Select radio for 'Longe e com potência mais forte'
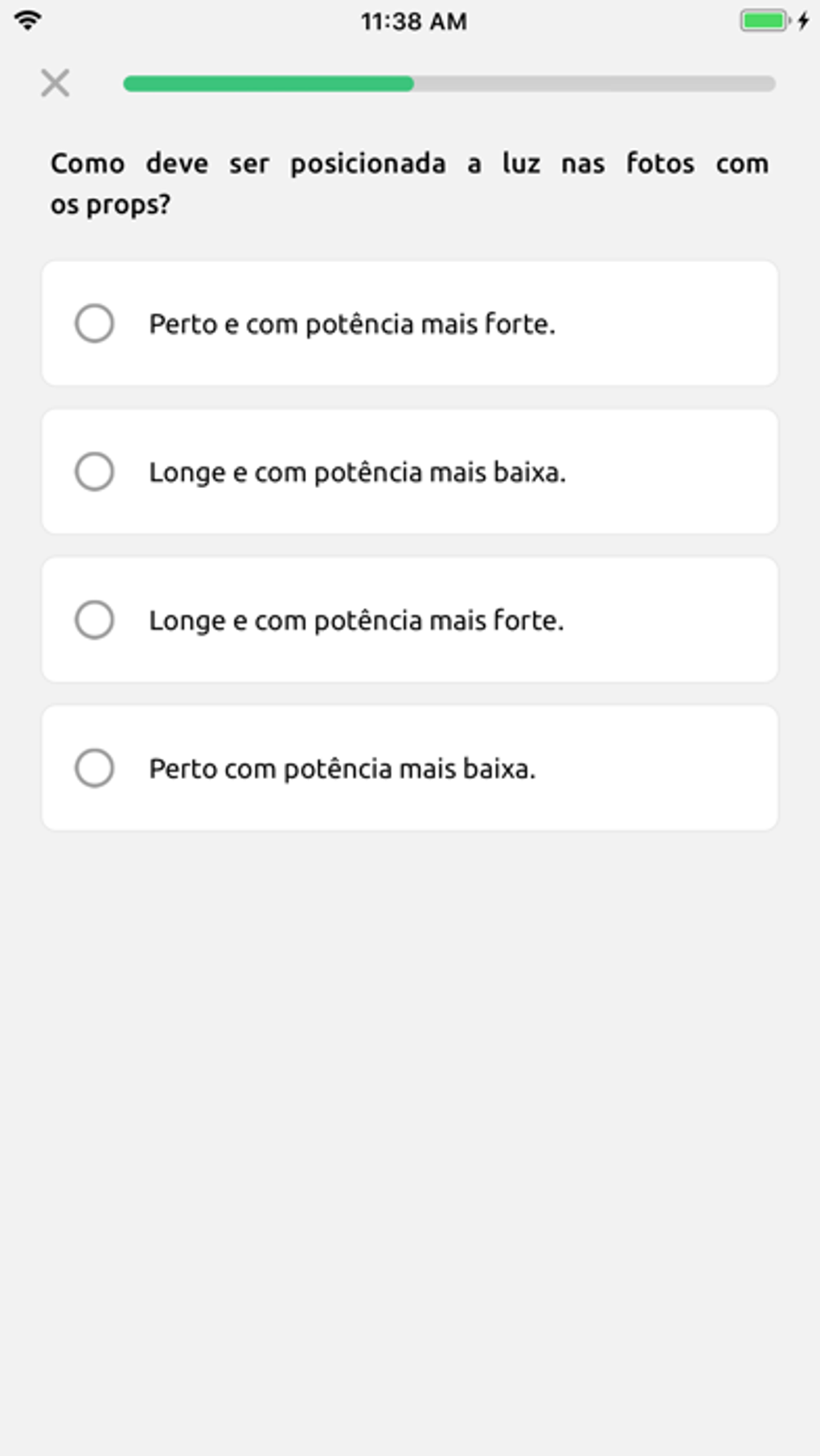 [x=94, y=620]
